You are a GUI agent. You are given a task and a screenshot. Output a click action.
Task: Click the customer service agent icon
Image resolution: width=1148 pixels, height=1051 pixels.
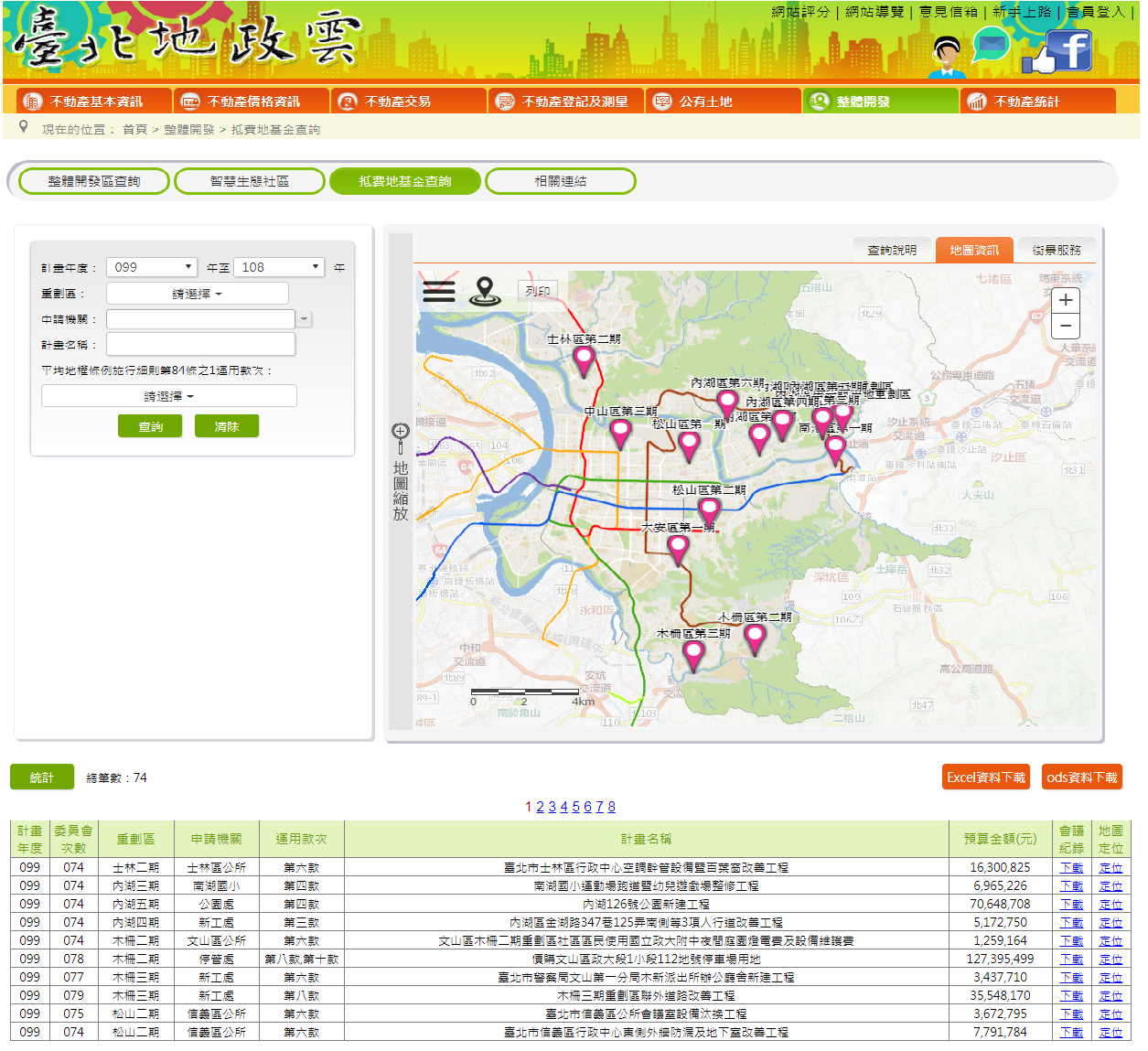pos(947,57)
